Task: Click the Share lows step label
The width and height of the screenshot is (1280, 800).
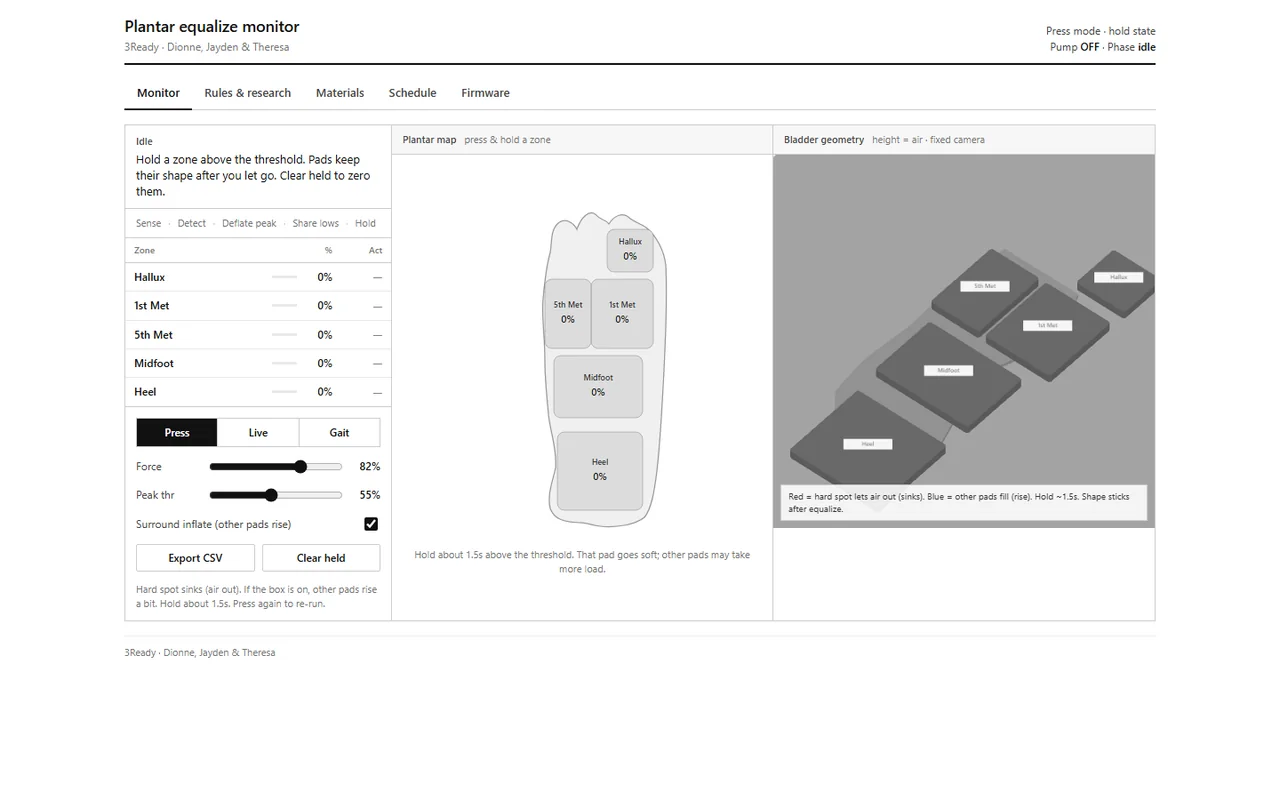Action: 316,224
